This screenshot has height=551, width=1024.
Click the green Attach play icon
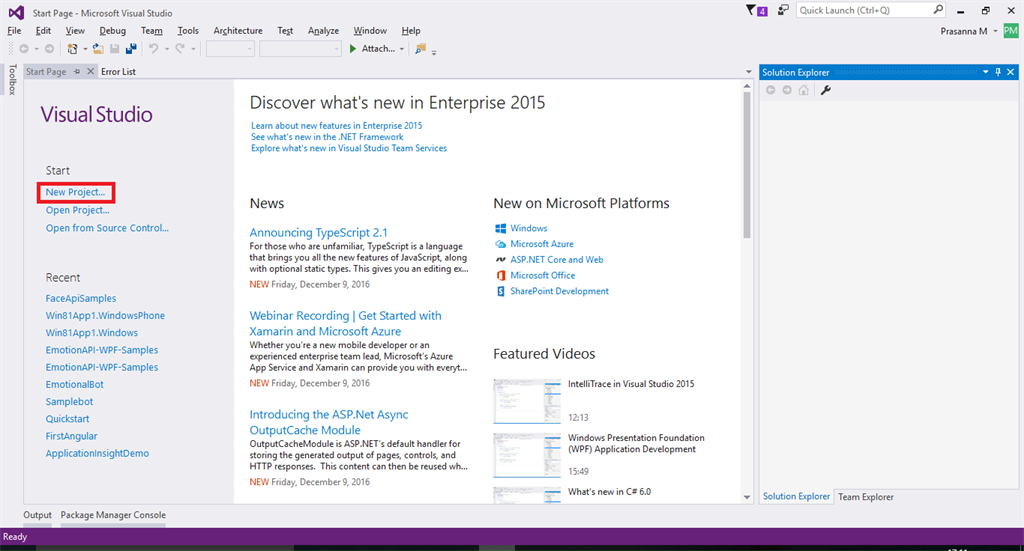click(x=352, y=48)
